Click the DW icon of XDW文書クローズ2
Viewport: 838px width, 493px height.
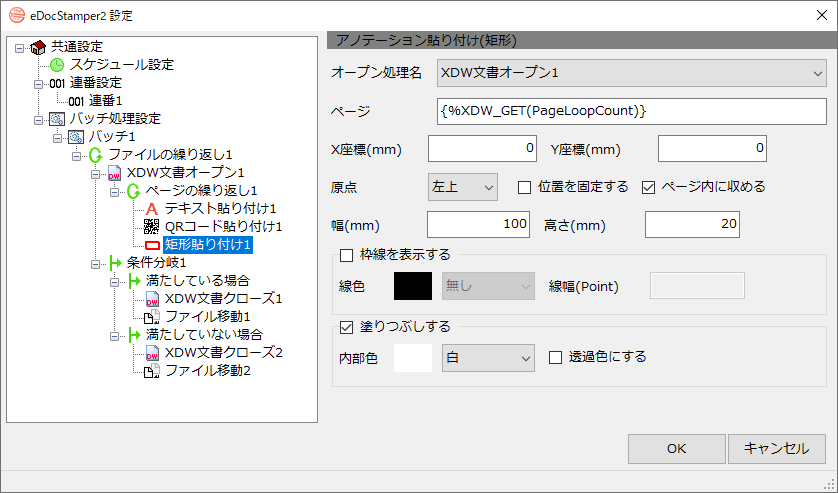pyautogui.click(x=152, y=353)
